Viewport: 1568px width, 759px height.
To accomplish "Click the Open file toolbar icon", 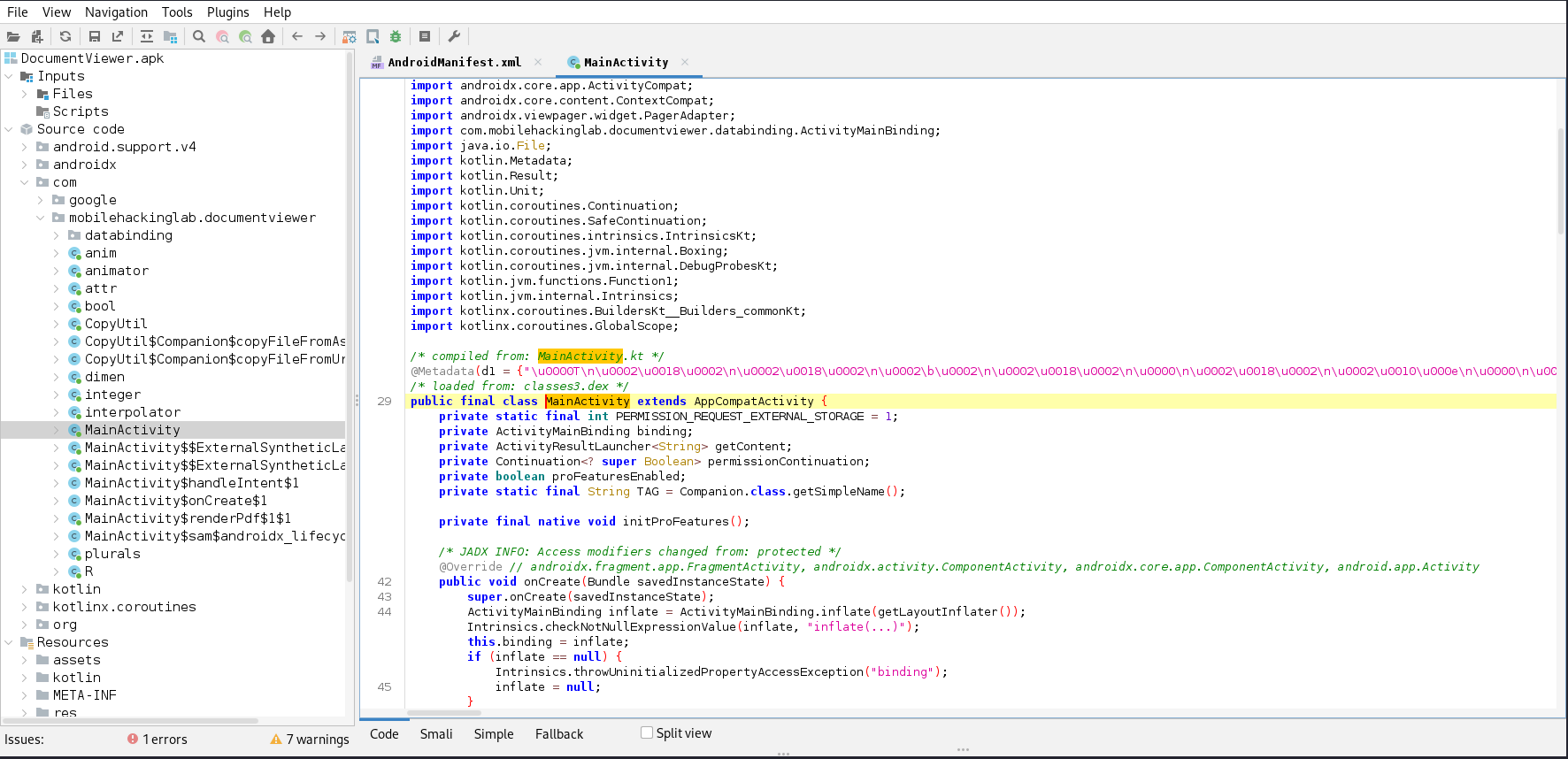I will 13,36.
